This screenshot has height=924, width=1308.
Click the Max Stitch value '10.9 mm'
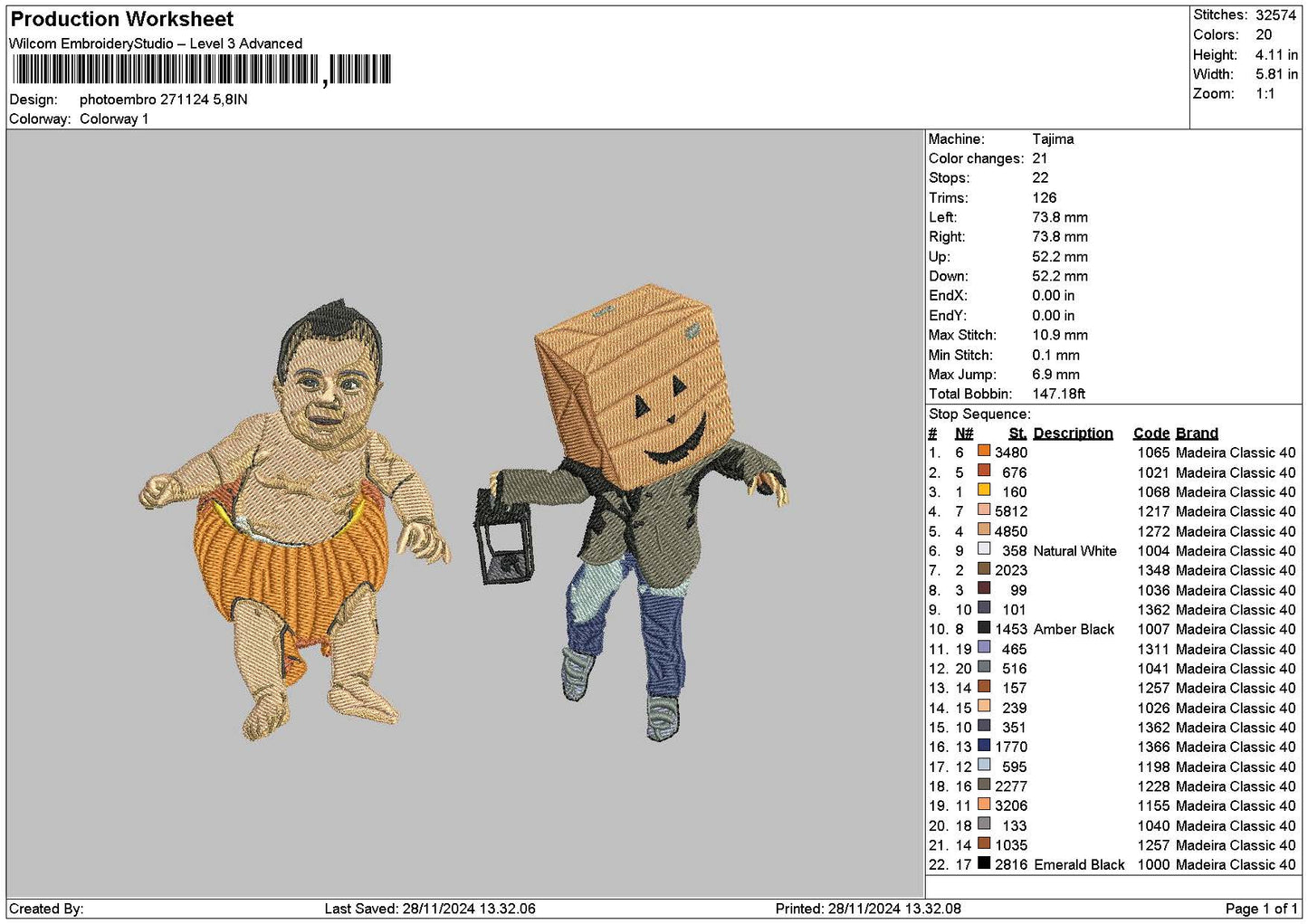click(x=1060, y=335)
